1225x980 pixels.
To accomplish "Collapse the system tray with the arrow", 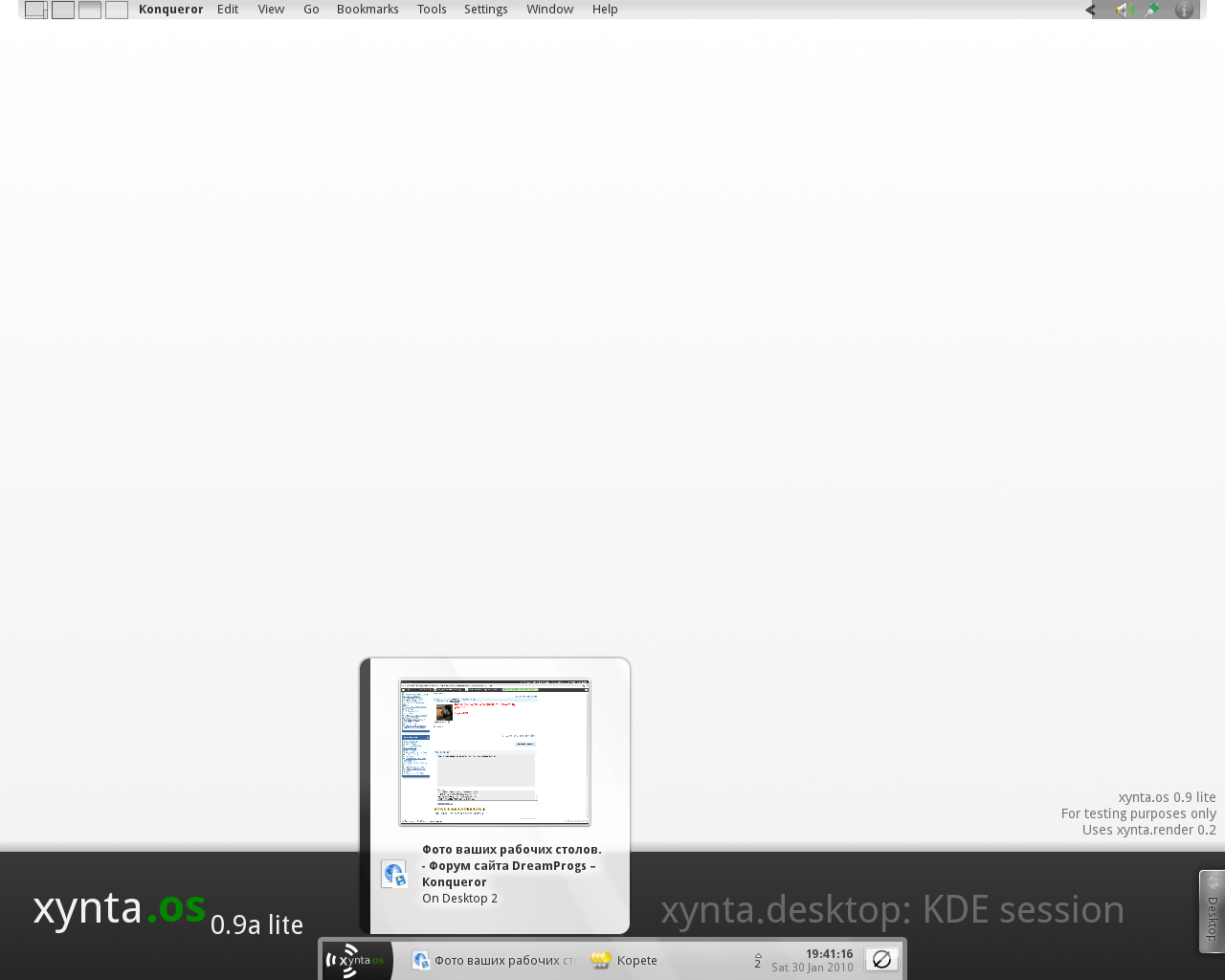I will coord(1090,10).
